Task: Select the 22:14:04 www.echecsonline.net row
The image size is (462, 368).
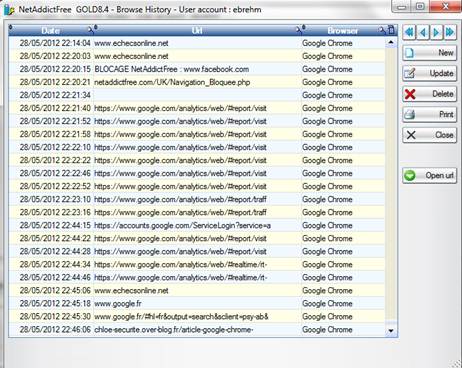Action: click(197, 43)
